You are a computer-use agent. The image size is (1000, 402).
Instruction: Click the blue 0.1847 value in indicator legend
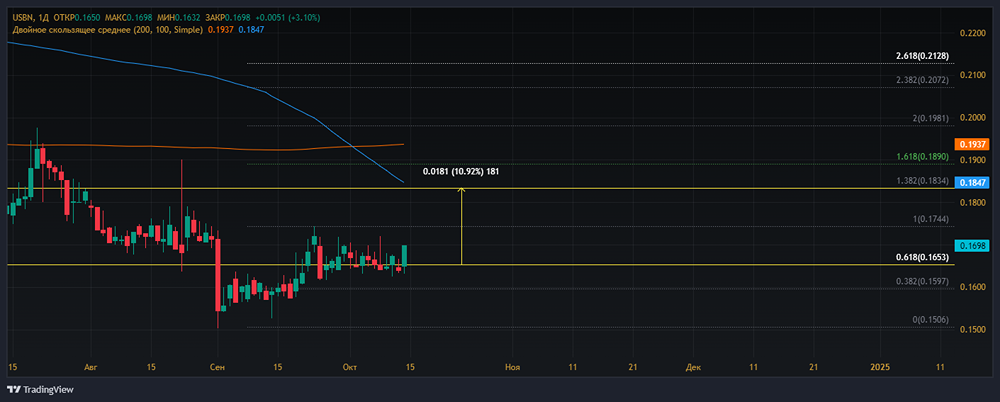pos(251,29)
